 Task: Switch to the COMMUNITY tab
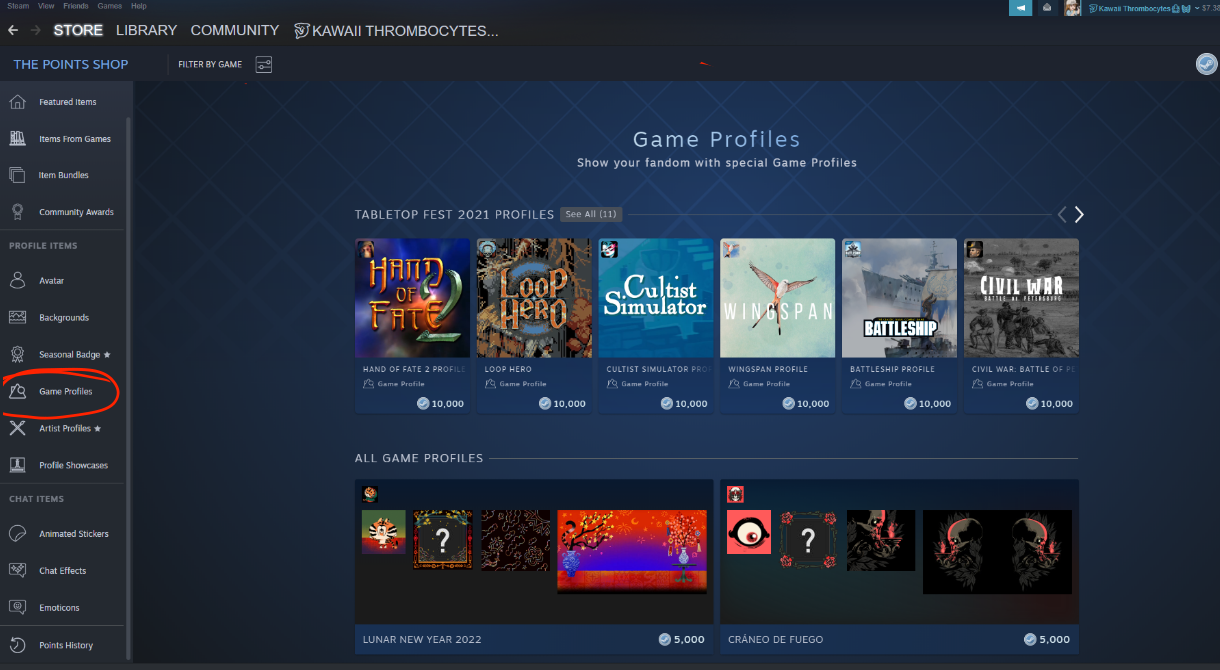coord(235,30)
